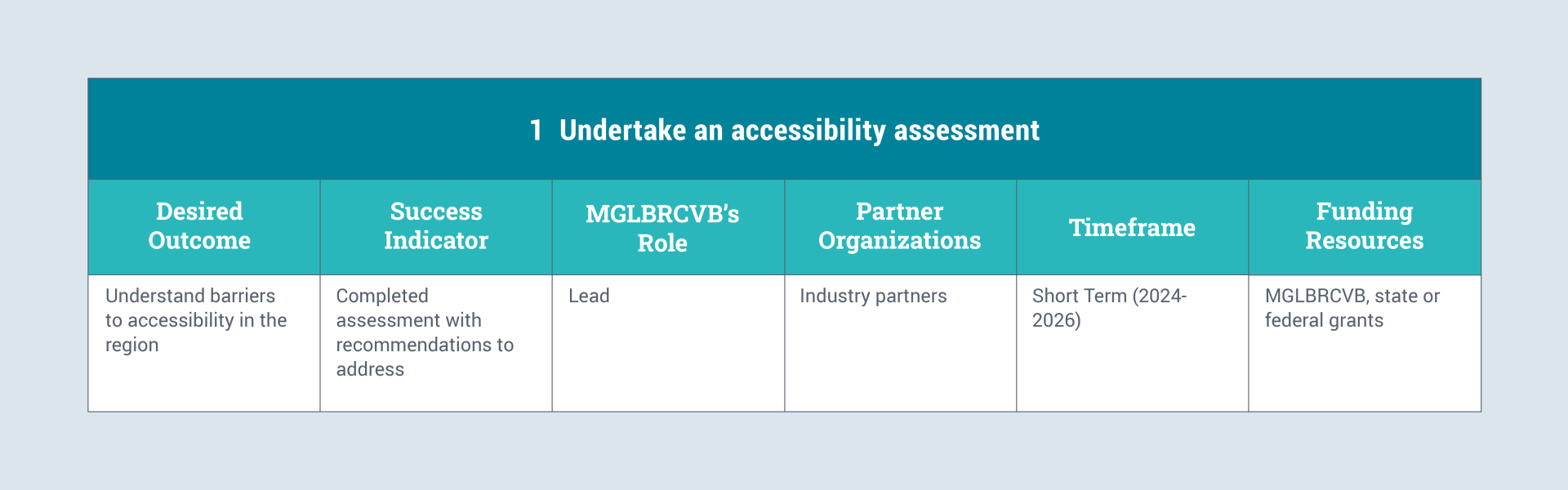
Task: Click "2026)" in the timeframe cell
Action: pyautogui.click(x=1056, y=320)
